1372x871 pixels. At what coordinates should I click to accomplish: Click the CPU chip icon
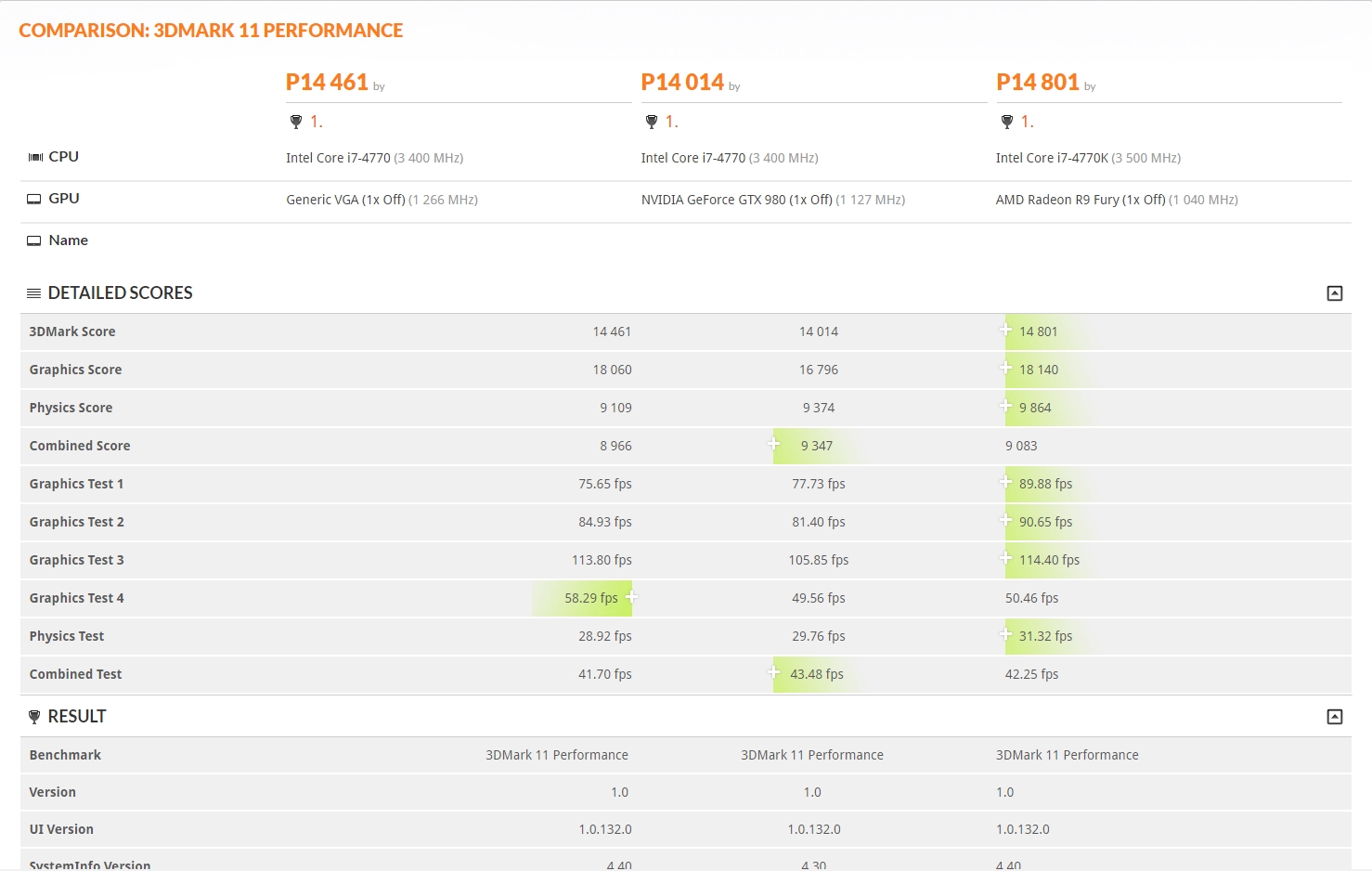pyautogui.click(x=35, y=157)
